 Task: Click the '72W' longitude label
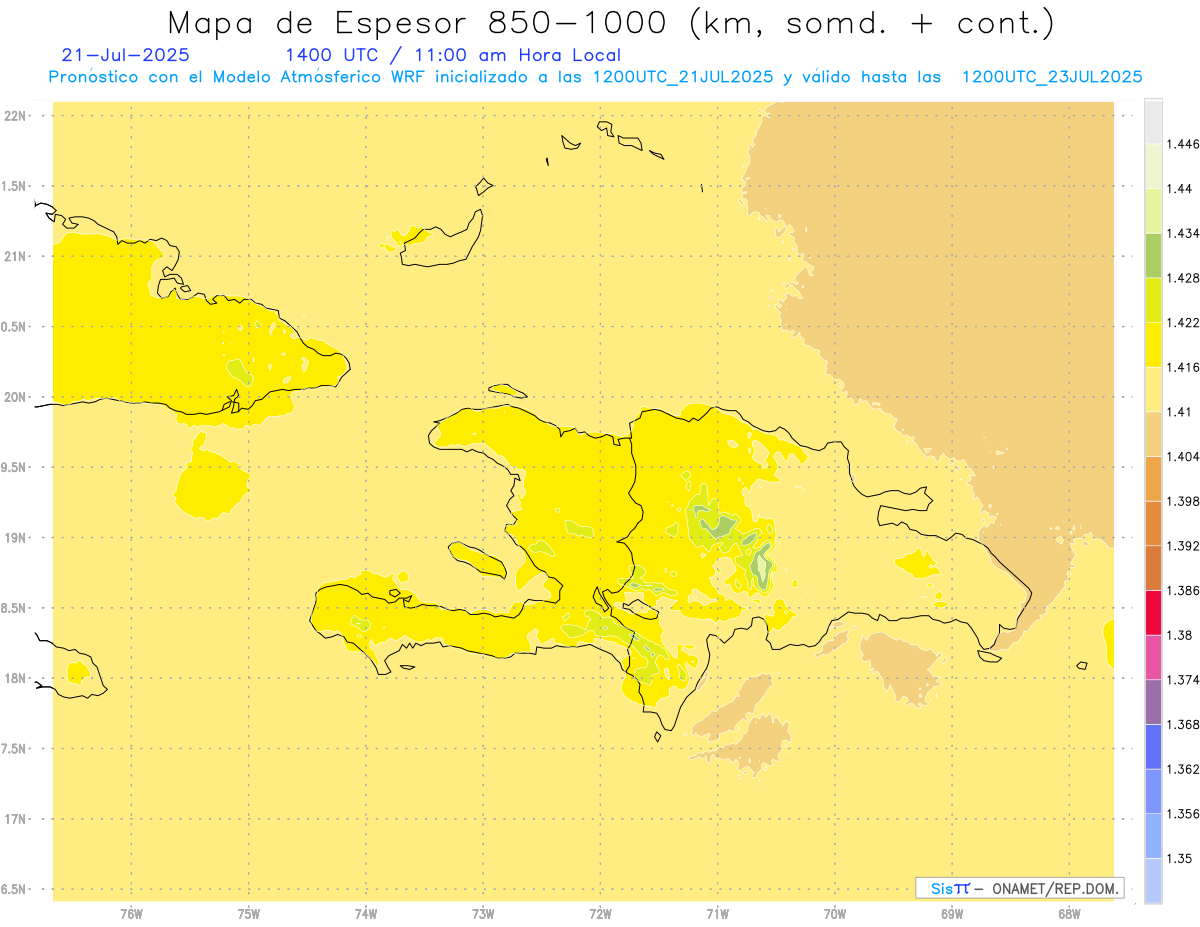point(600,913)
